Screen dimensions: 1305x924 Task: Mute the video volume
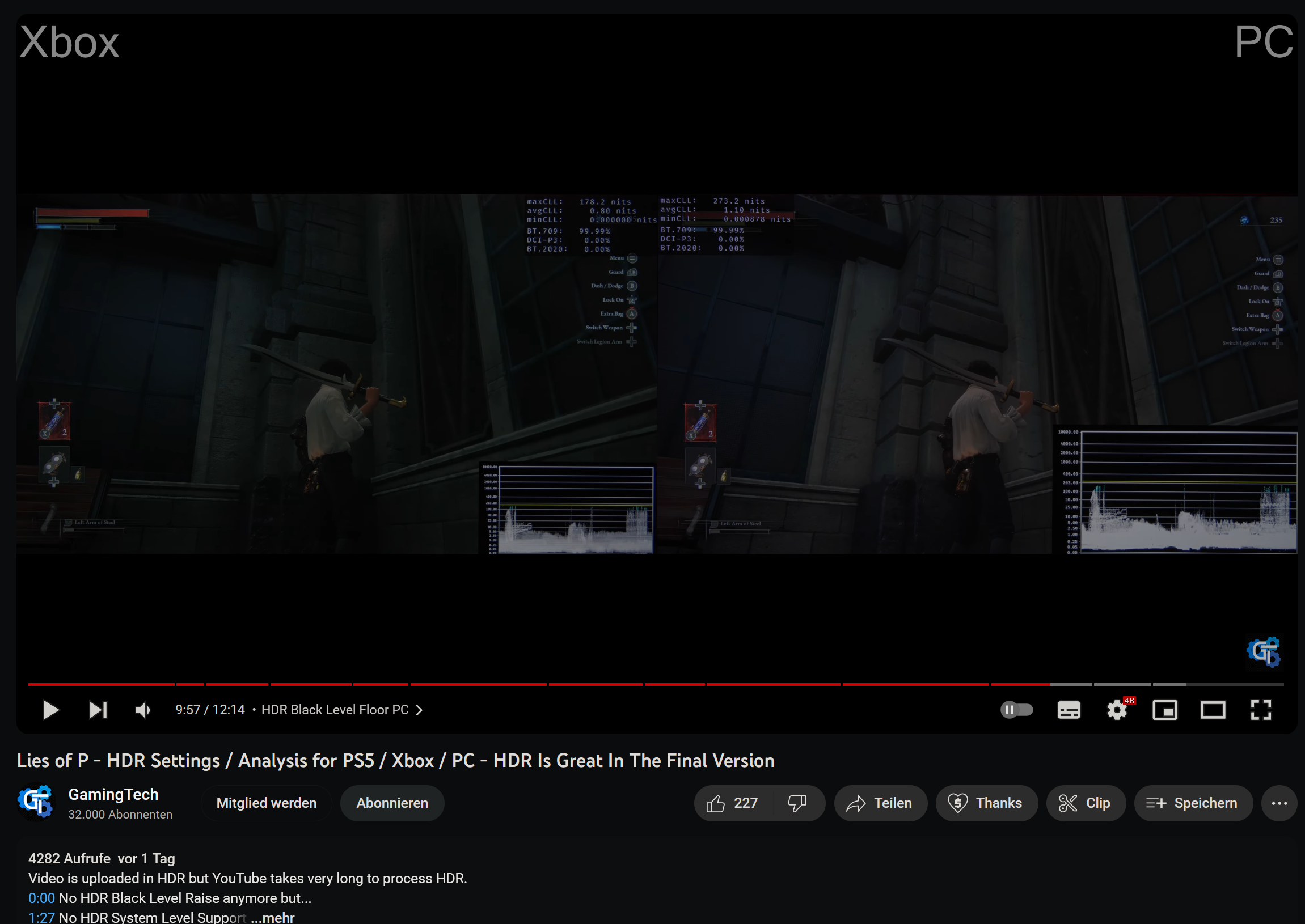point(142,710)
